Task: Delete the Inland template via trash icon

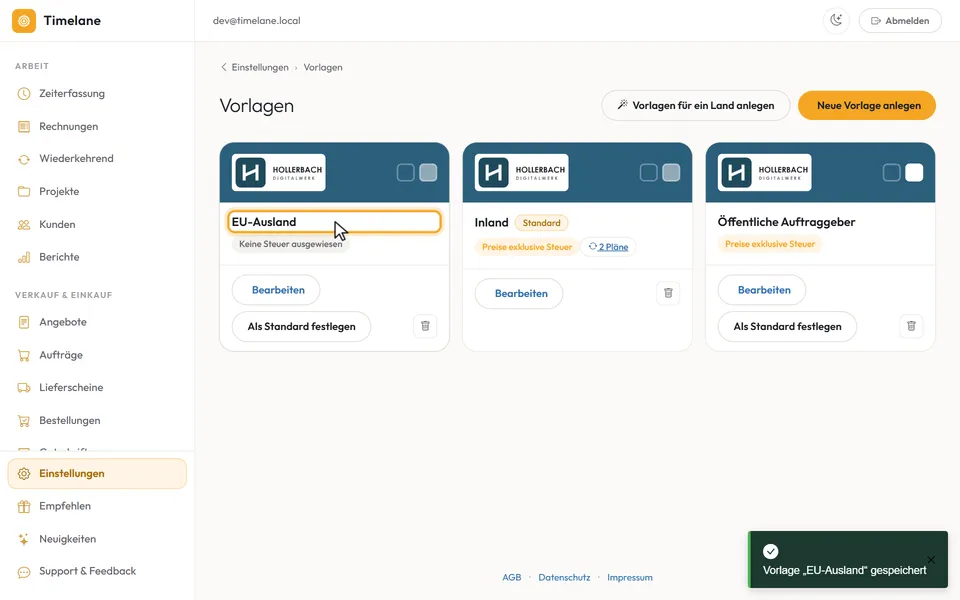Action: pyautogui.click(x=669, y=293)
